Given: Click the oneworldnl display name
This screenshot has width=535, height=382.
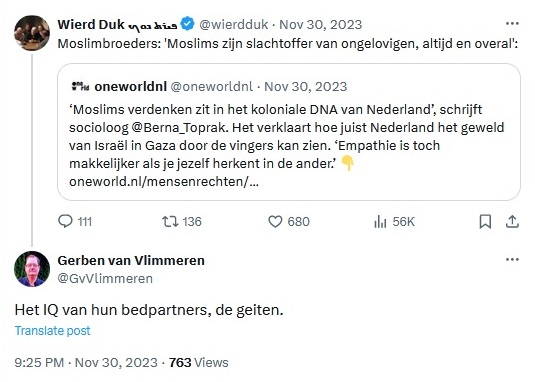Looking at the screenshot, I should point(131,87).
